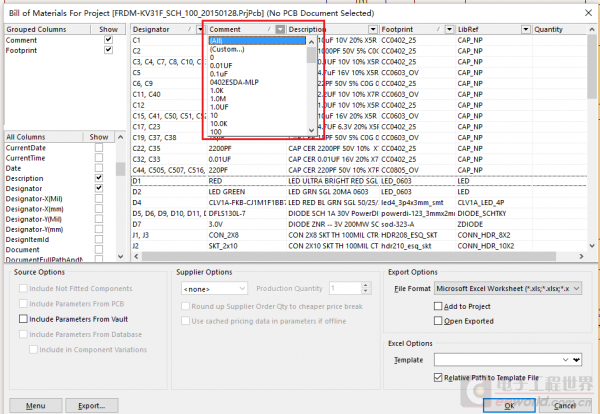Select (All) in filter list
The image size is (600, 414).
click(x=257, y=41)
